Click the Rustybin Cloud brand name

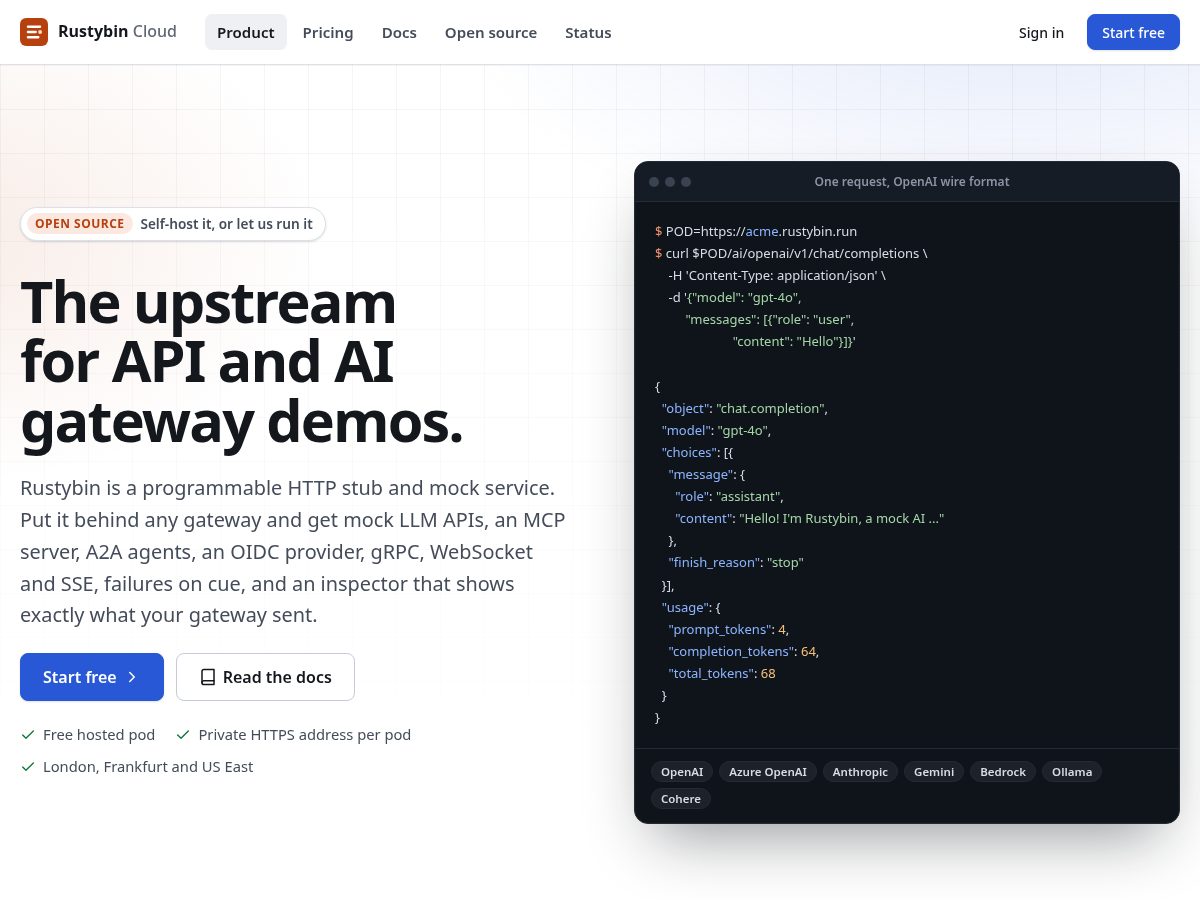(117, 32)
